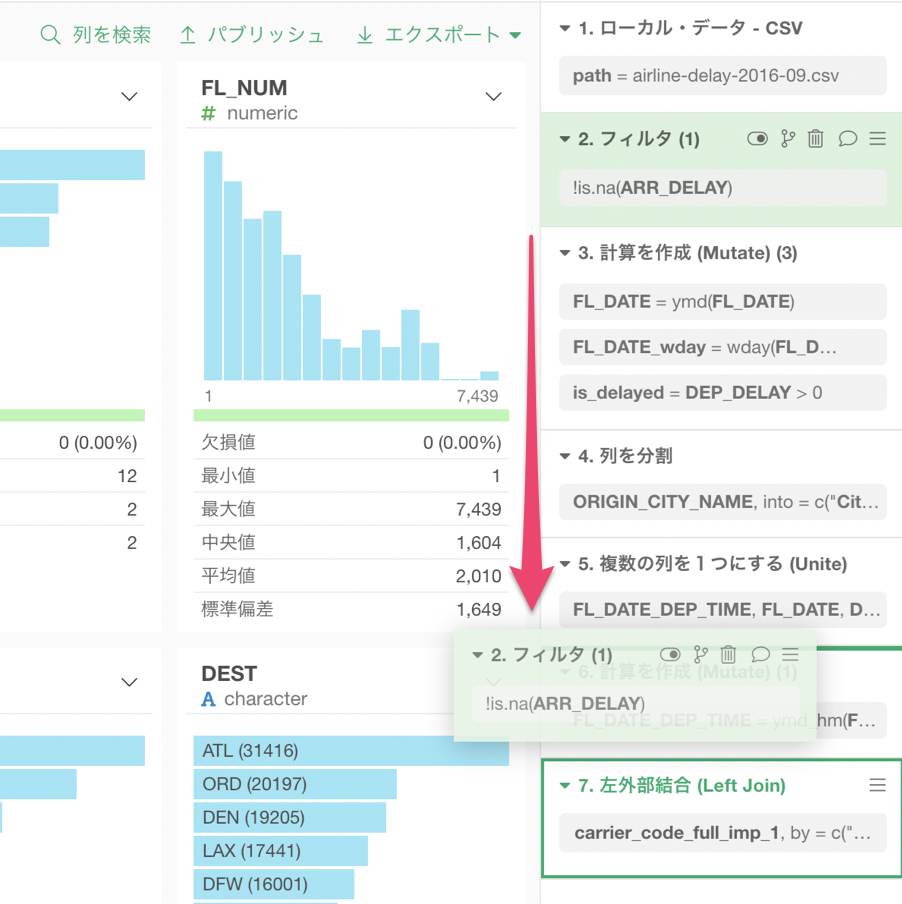Screen dimensions: 902x904
Task: Click the パブリッシュ button
Action: click(x=265, y=35)
